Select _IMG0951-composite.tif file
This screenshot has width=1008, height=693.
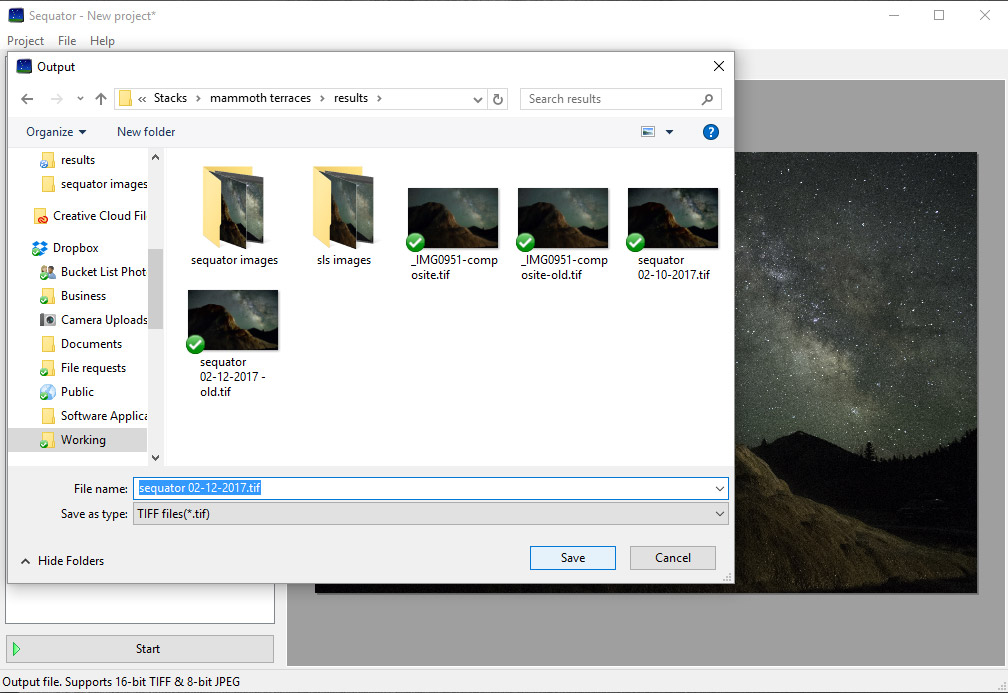[x=453, y=233]
